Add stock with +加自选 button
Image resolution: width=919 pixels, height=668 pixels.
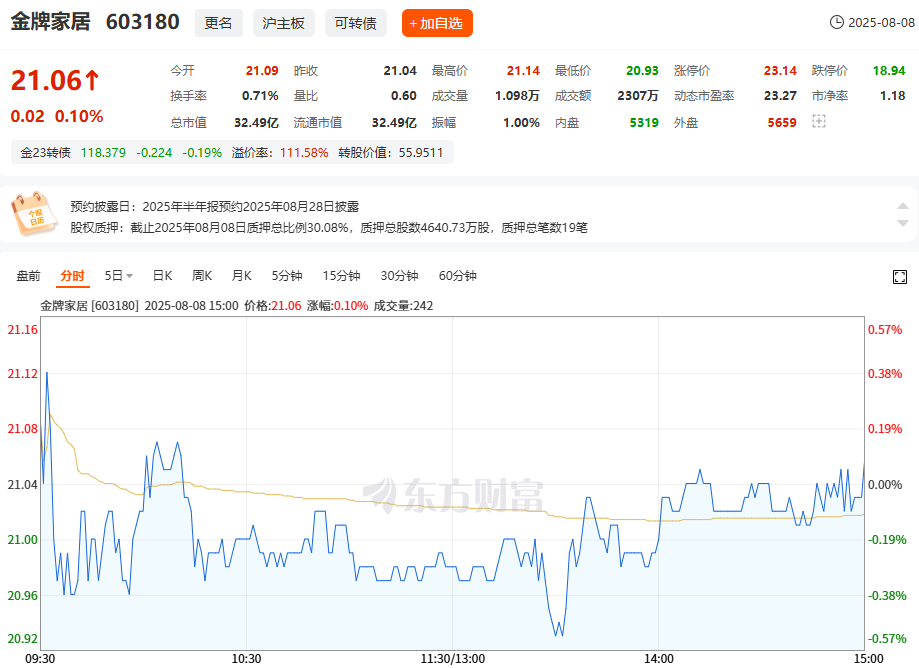tap(437, 23)
